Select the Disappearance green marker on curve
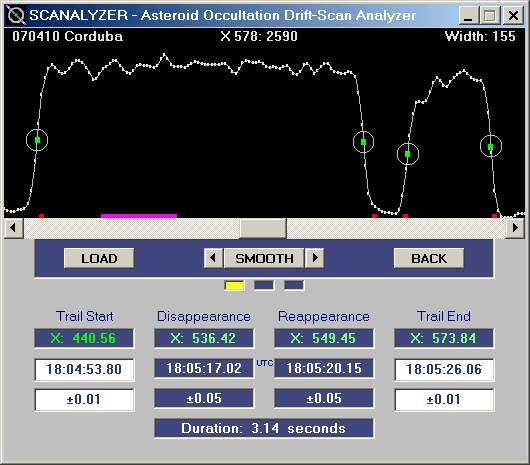 point(363,142)
